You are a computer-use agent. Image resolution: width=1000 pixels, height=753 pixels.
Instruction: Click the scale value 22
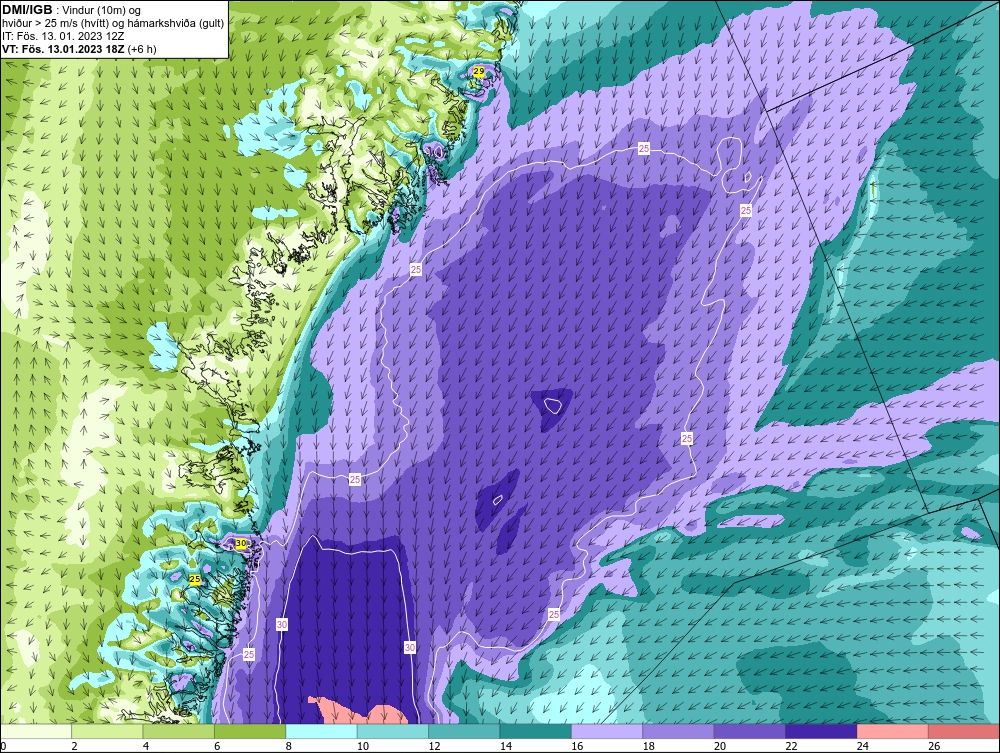(x=791, y=746)
